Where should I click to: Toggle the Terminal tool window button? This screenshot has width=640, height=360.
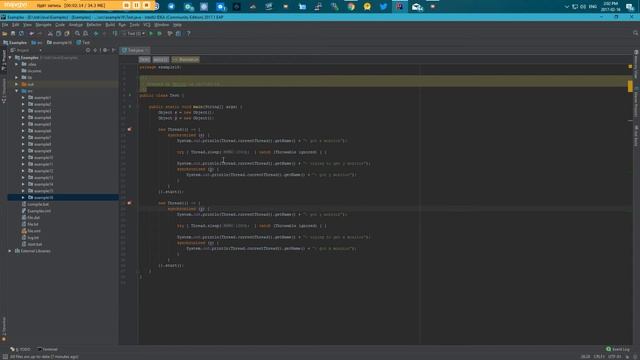click(x=47, y=349)
